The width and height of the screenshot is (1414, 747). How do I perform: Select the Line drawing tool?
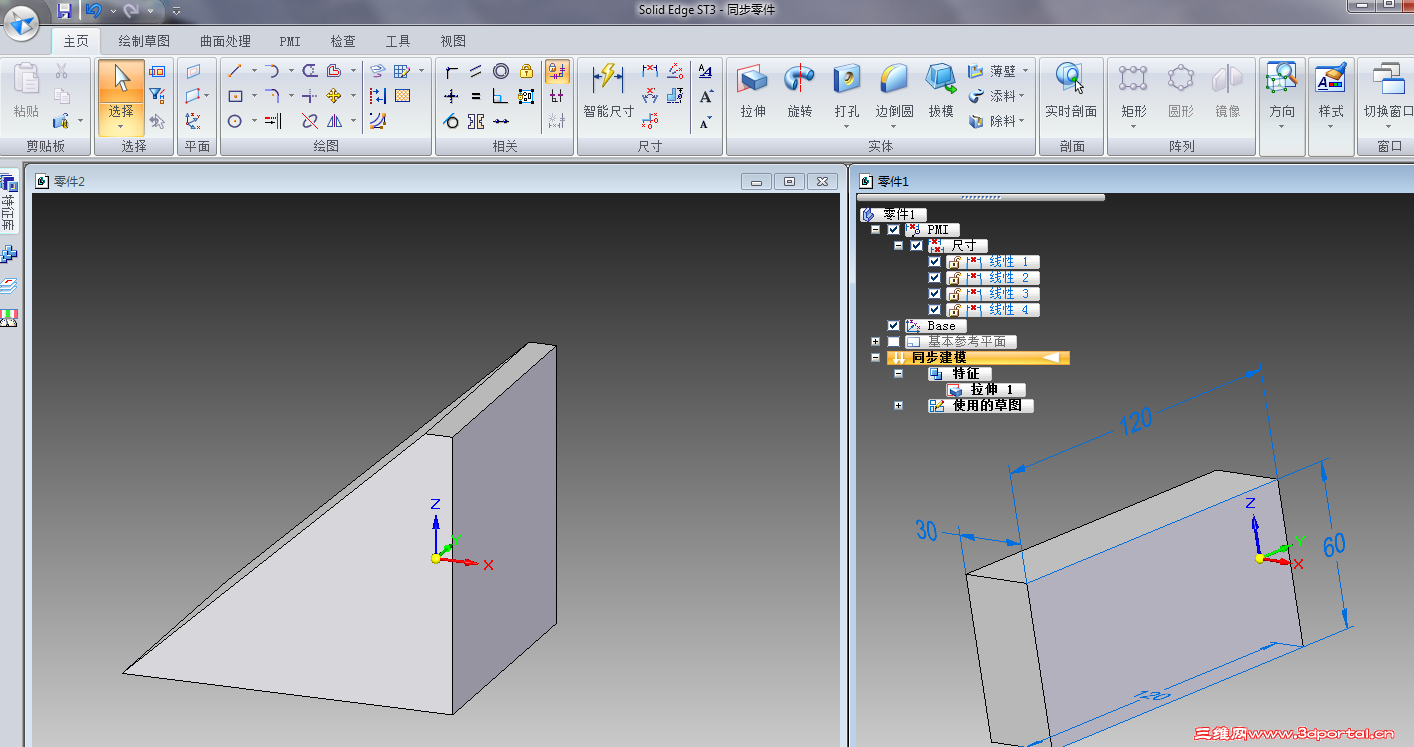235,71
